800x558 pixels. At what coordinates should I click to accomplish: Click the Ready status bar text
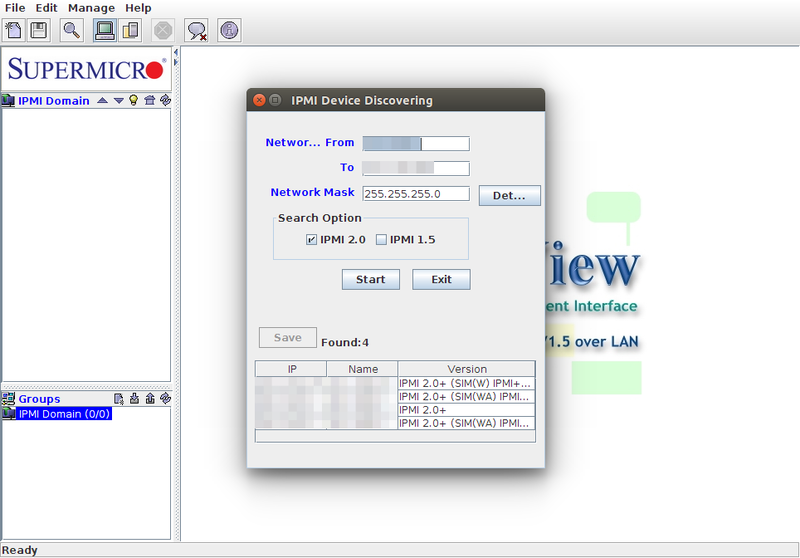coord(19,550)
